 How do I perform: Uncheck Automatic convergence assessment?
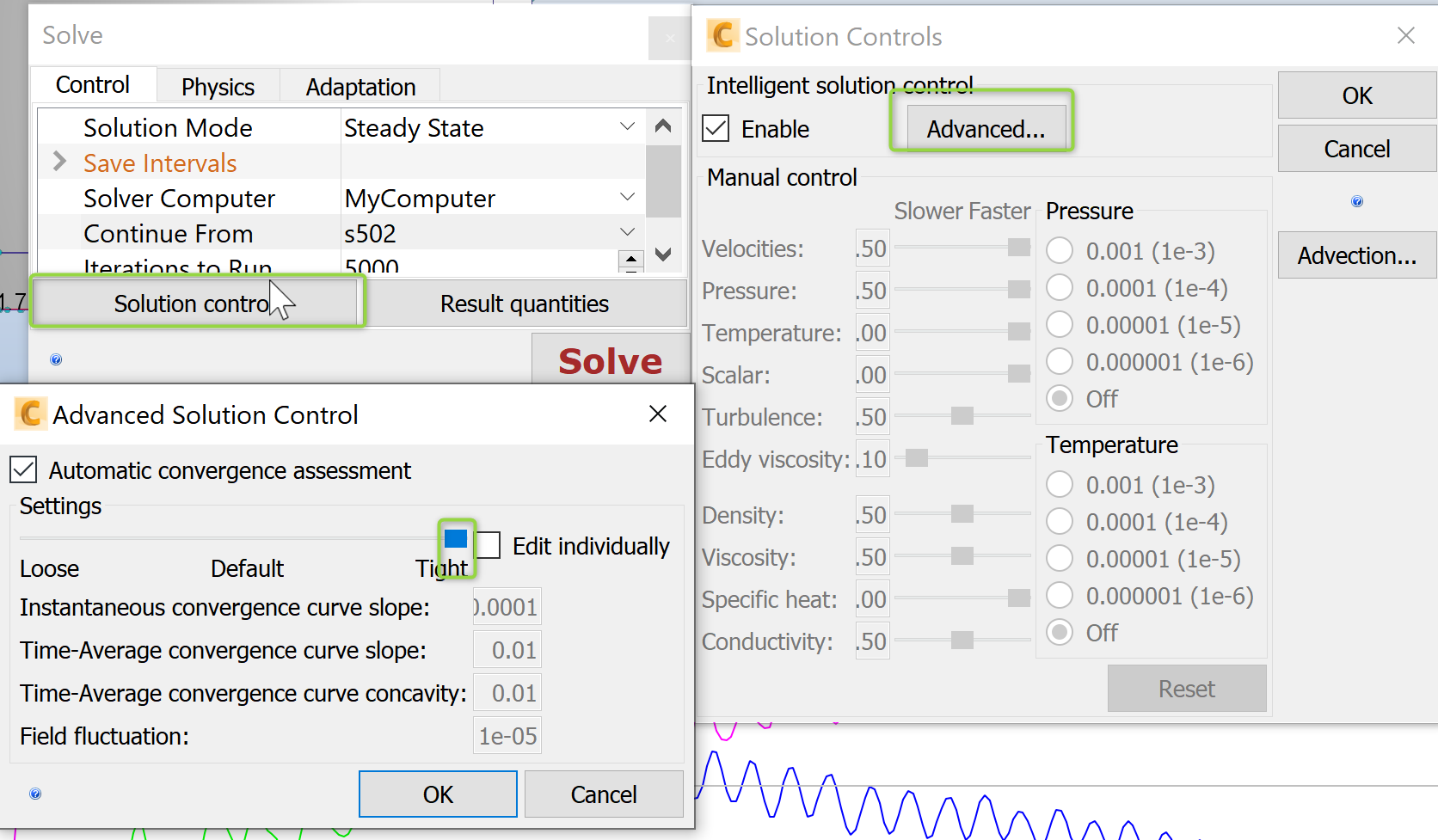pos(23,470)
